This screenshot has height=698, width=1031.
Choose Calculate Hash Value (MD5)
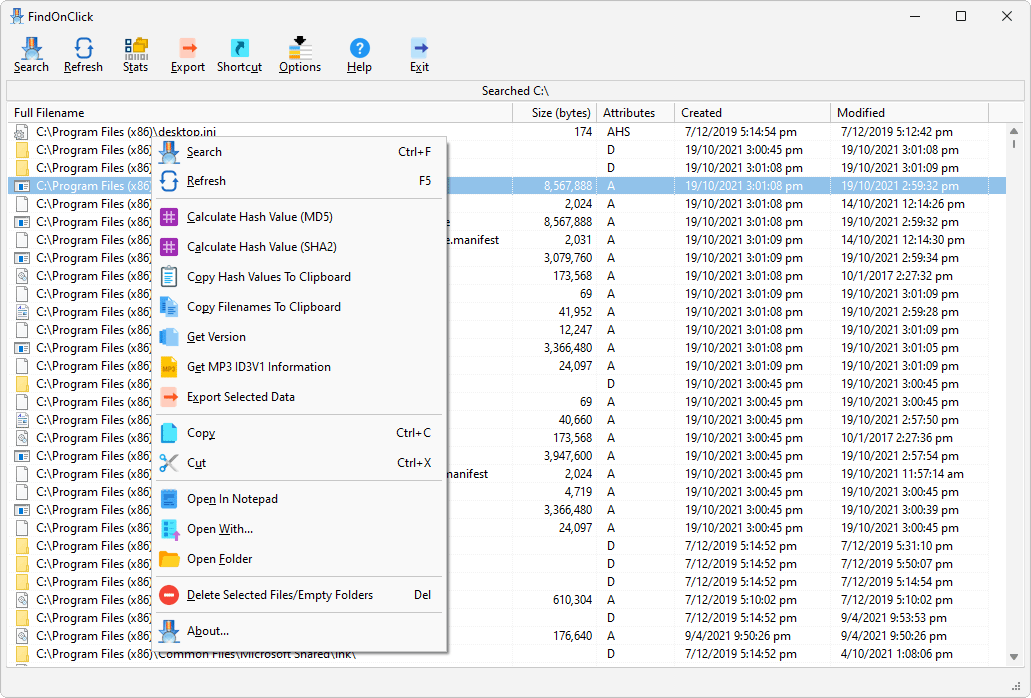[260, 217]
